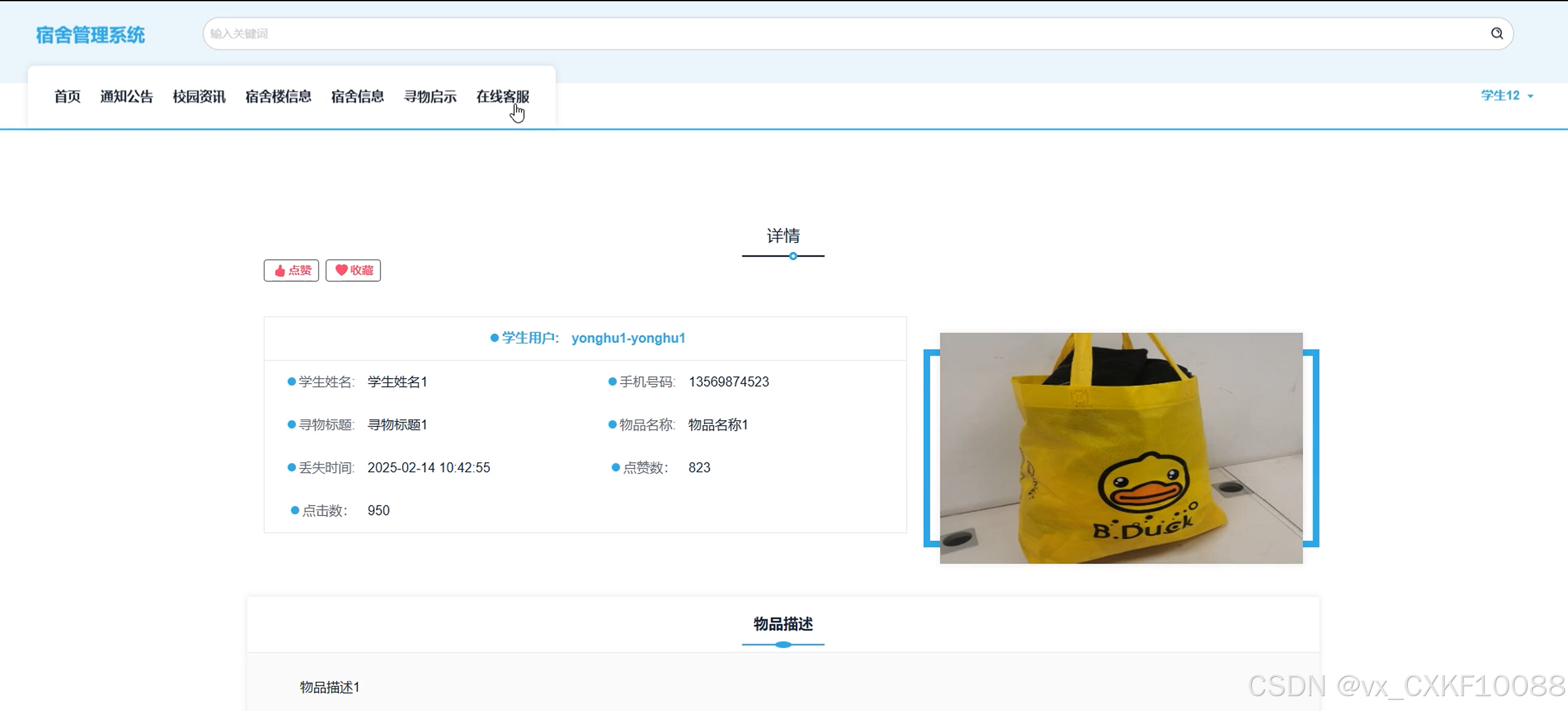Viewport: 1568px width, 711px height.
Task: Go to 通知公告 page
Action: click(x=126, y=97)
